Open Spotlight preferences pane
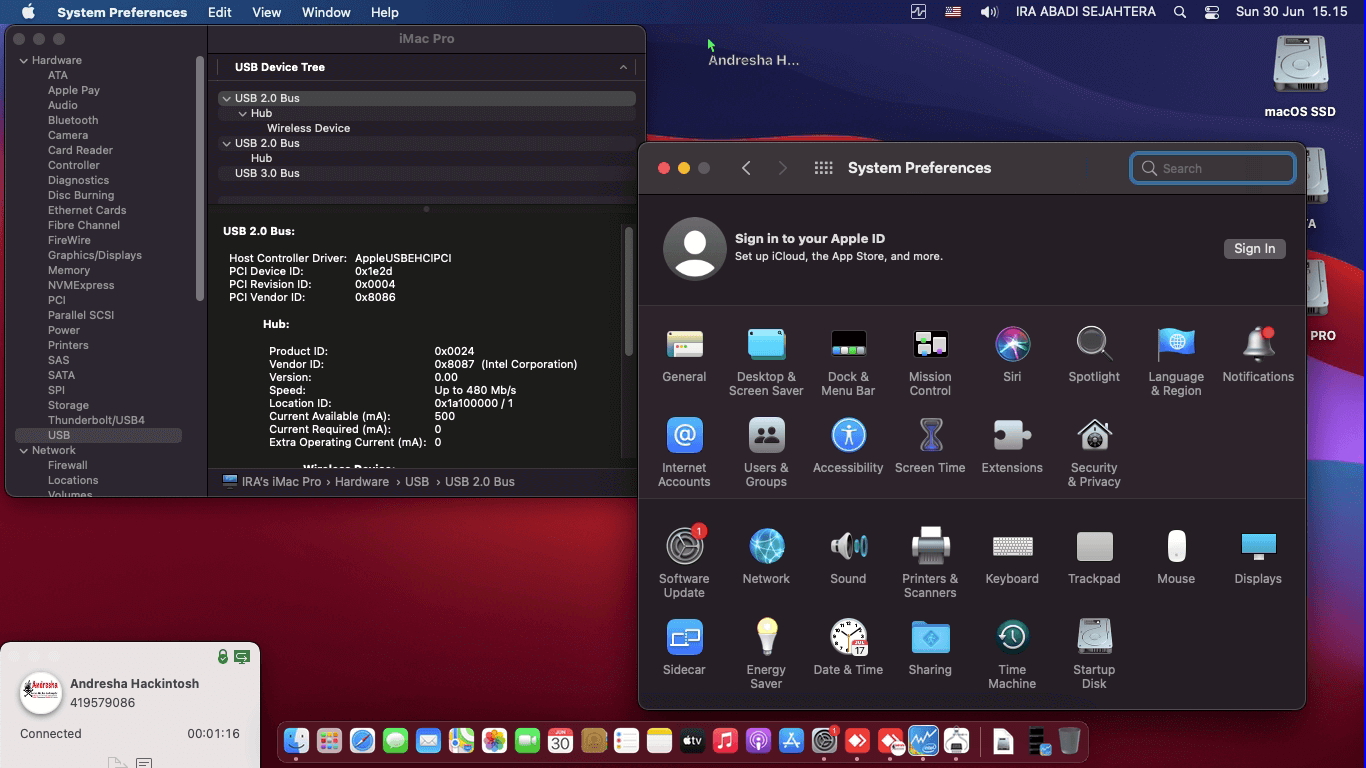 point(1094,355)
